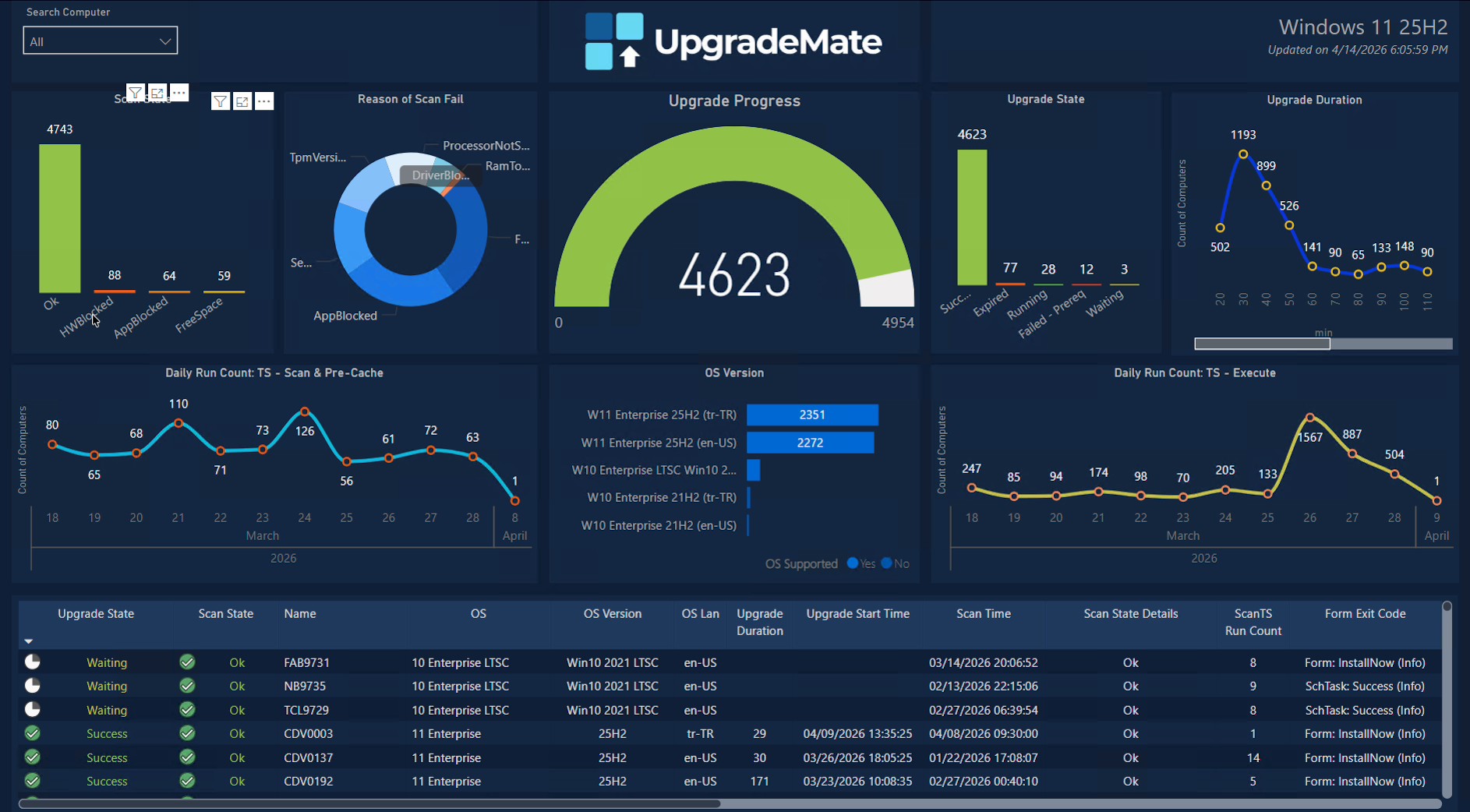Click Success state icon in CDV0192 row
Screen dimensions: 1470x812
32,780
